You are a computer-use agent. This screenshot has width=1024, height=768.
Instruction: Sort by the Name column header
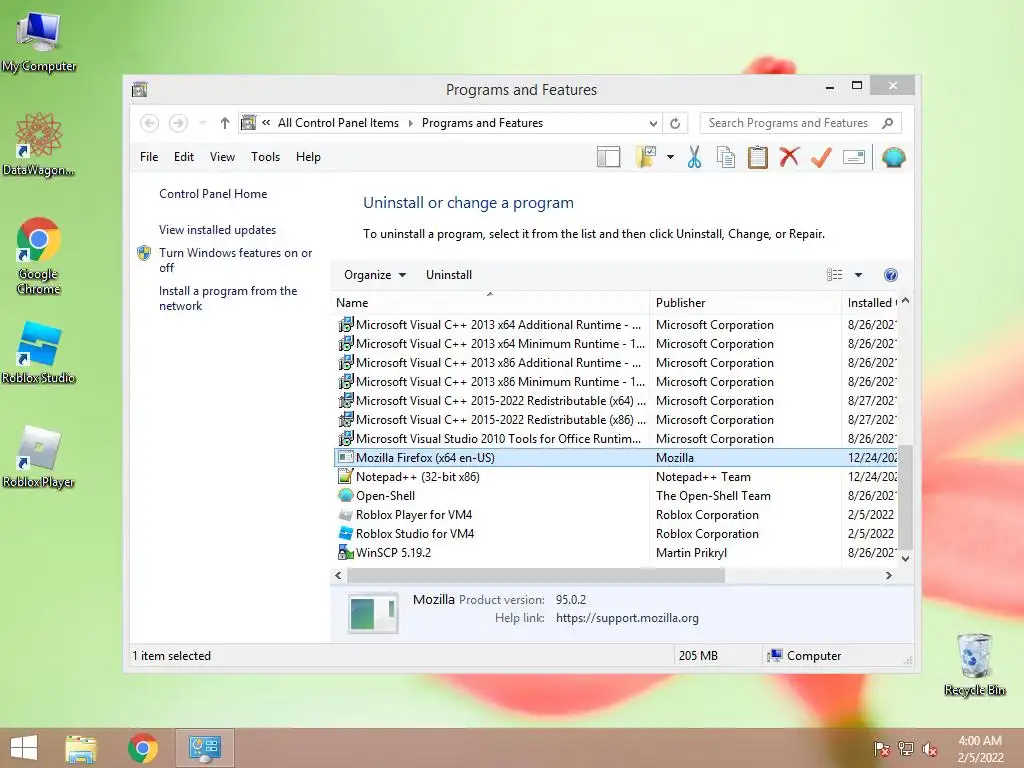point(490,303)
